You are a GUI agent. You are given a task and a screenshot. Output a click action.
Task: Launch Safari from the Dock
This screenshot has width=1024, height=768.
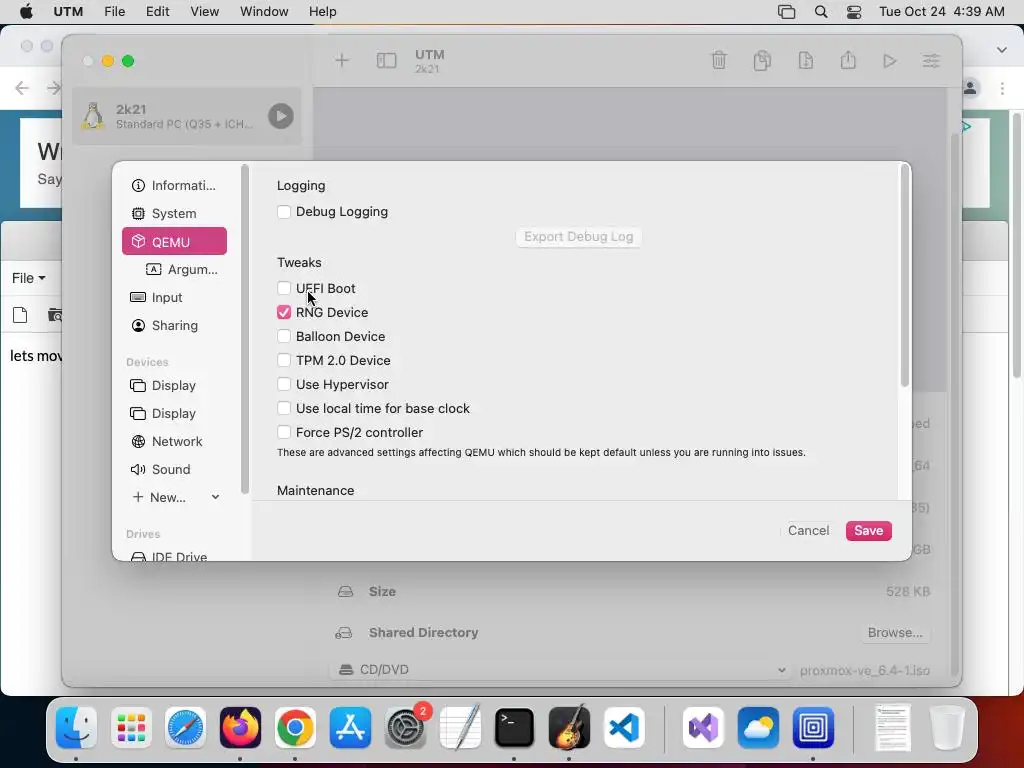(x=185, y=728)
